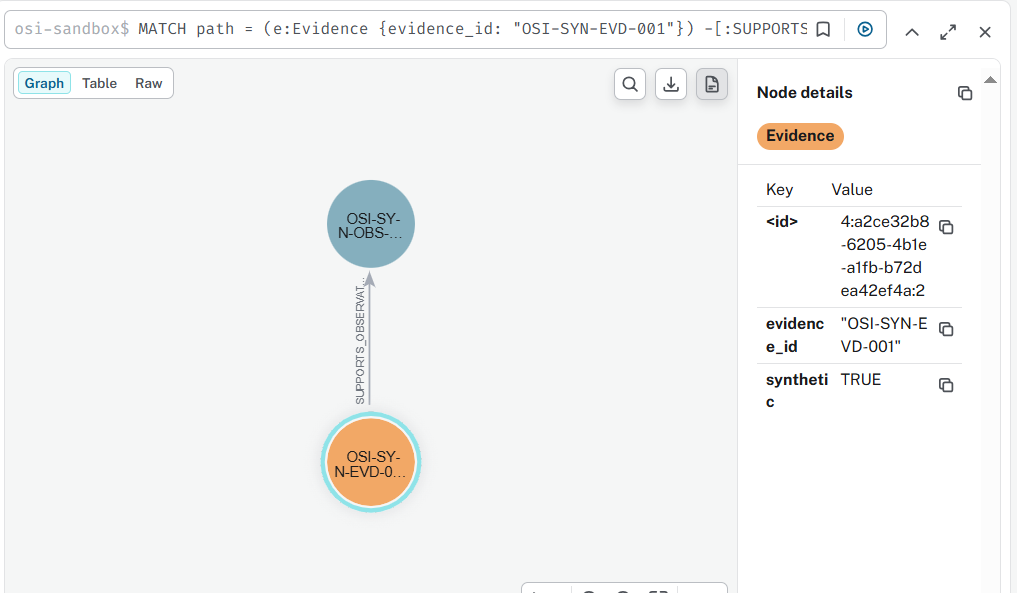Toggle the node details panel icon
The height and width of the screenshot is (593, 1017).
712,84
